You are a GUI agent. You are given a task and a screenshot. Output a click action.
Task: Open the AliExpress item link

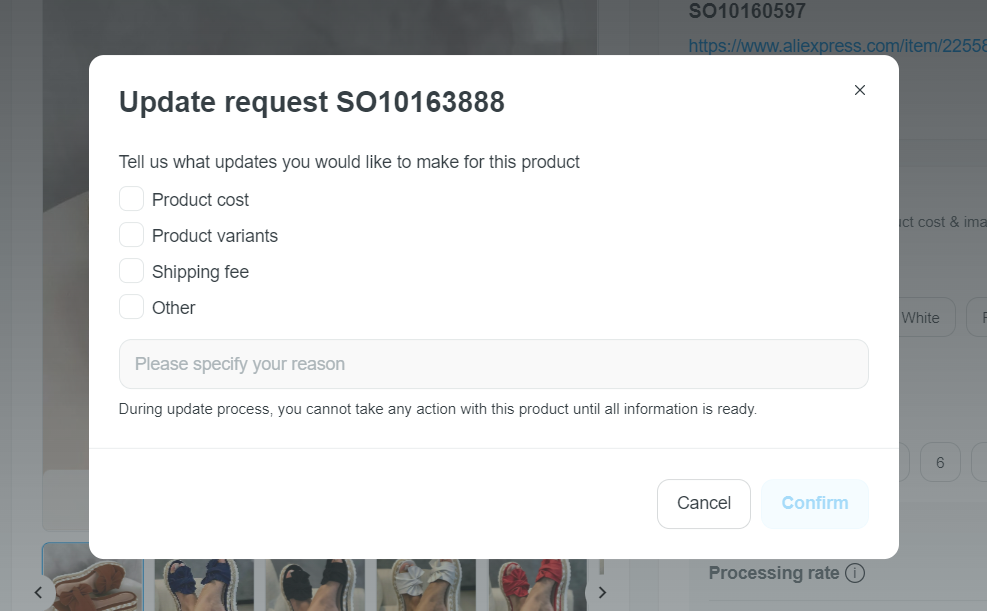(x=836, y=46)
